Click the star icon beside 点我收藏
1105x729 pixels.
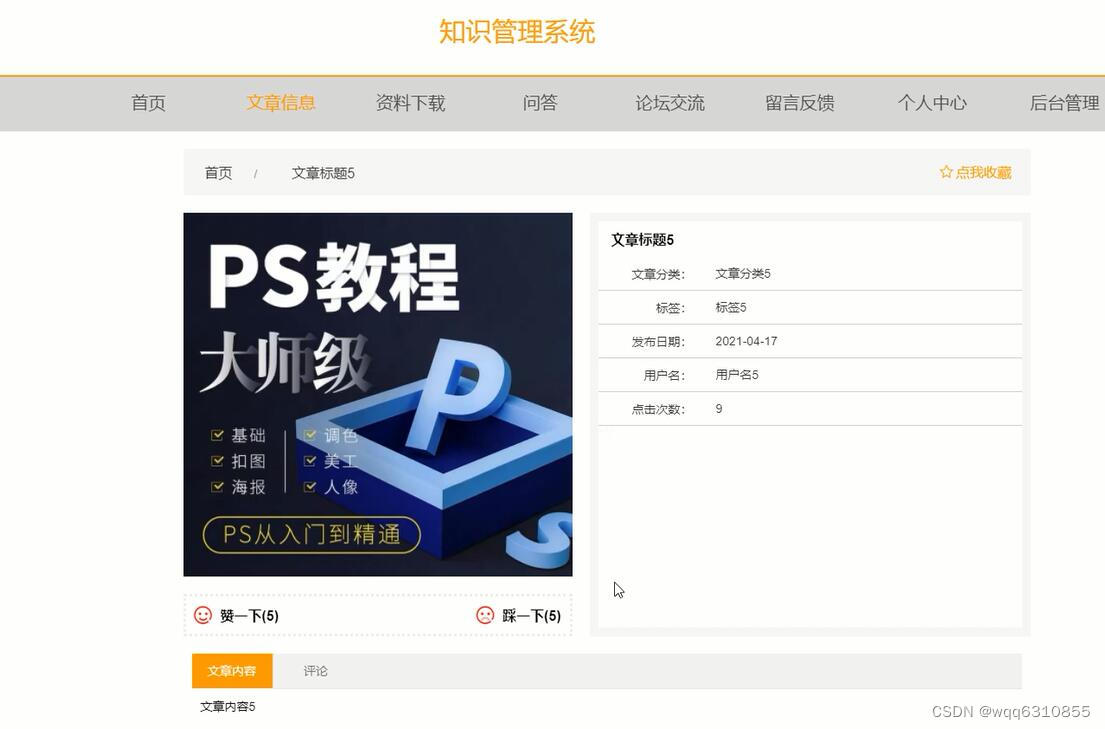946,172
